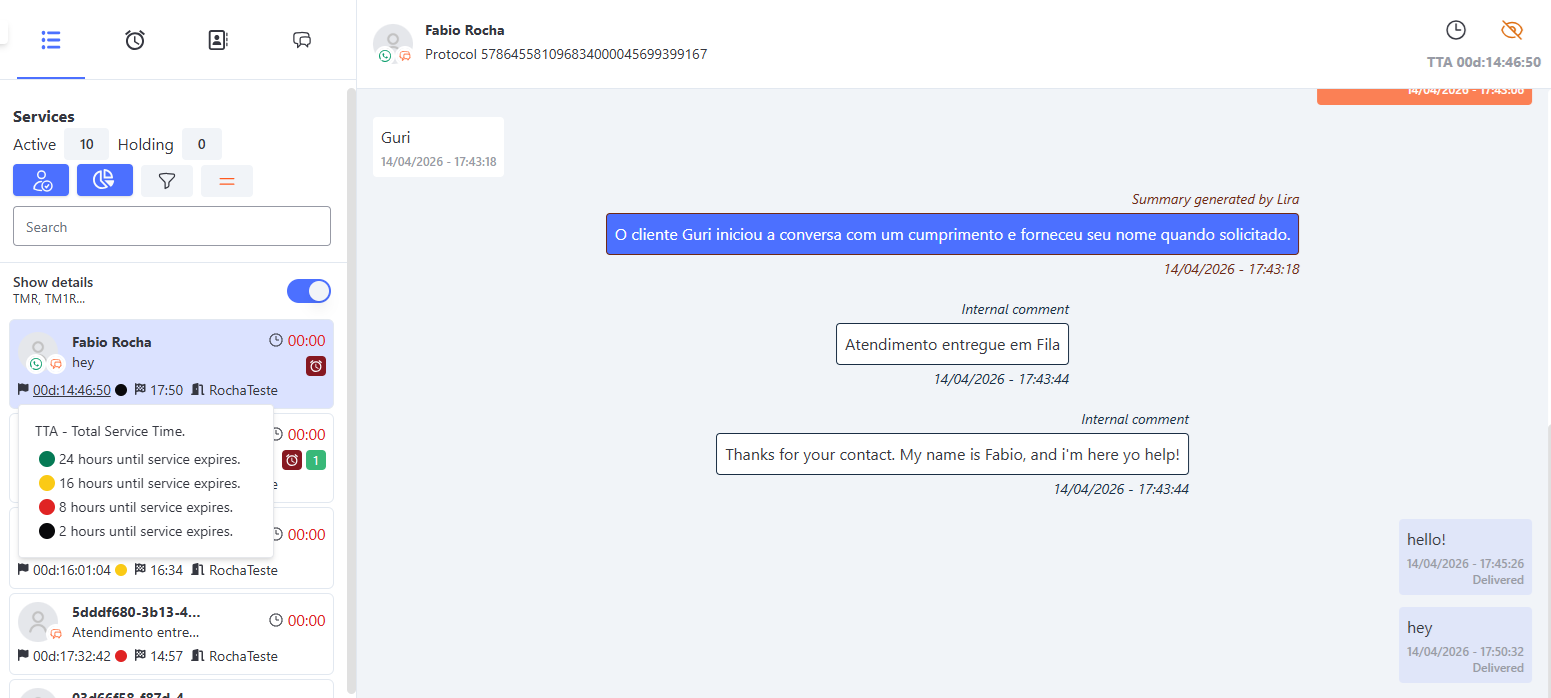Click the Guri message bubble
The width and height of the screenshot is (1551, 698).
(x=438, y=147)
